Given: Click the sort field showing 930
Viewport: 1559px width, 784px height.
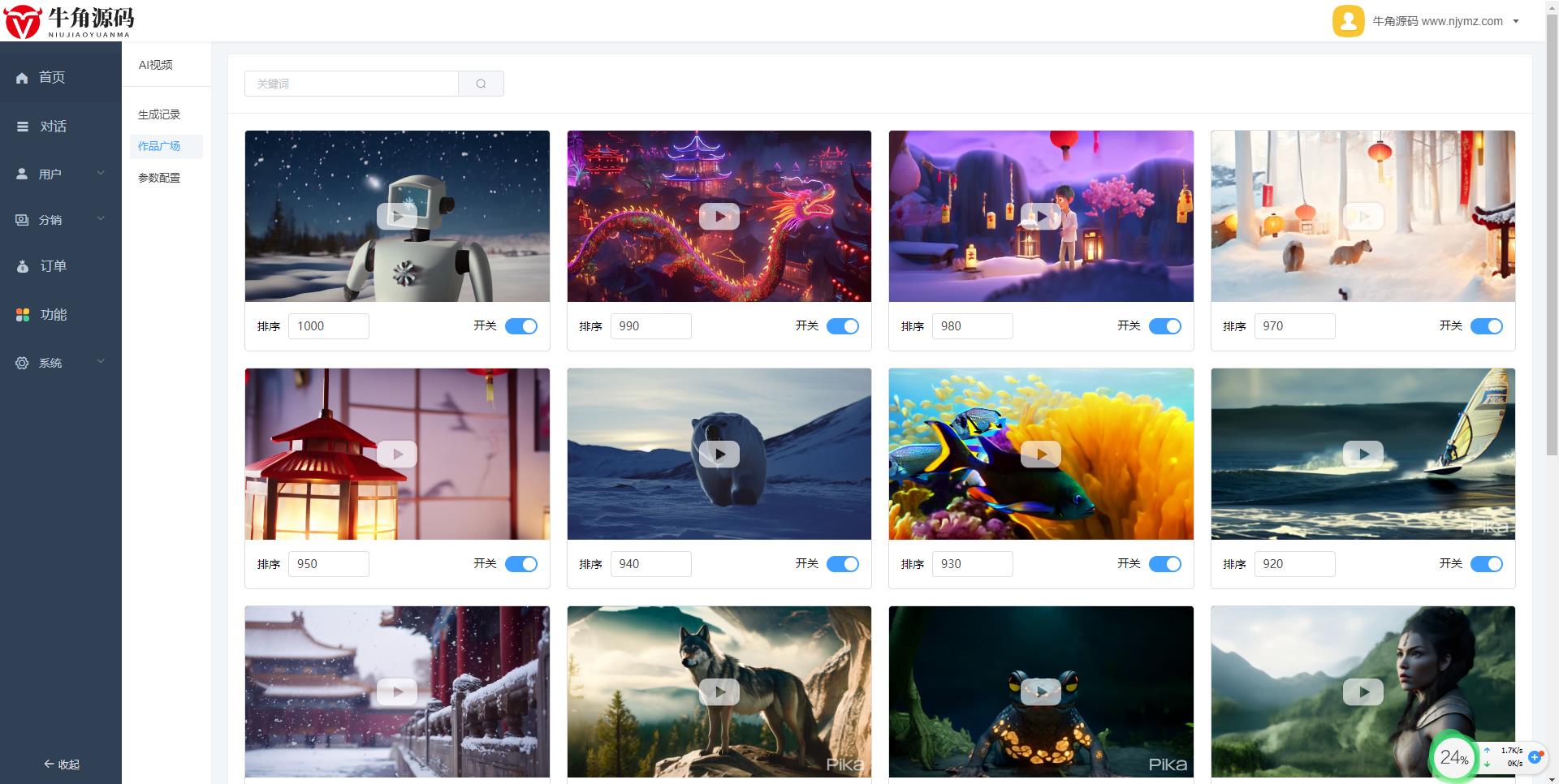Looking at the screenshot, I should [x=973, y=564].
